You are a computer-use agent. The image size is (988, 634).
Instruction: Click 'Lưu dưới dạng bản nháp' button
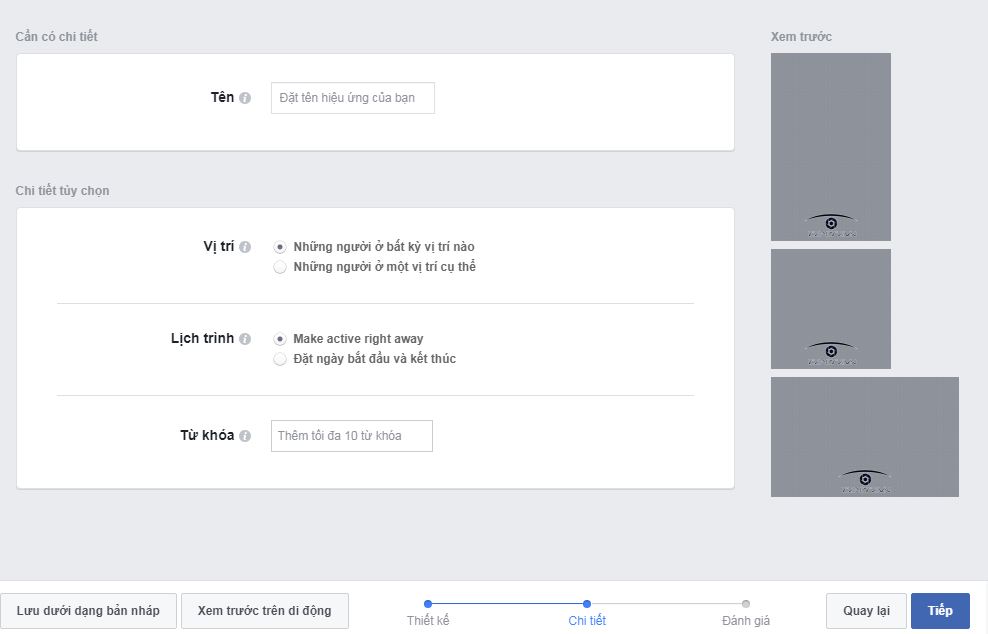pyautogui.click(x=88, y=611)
